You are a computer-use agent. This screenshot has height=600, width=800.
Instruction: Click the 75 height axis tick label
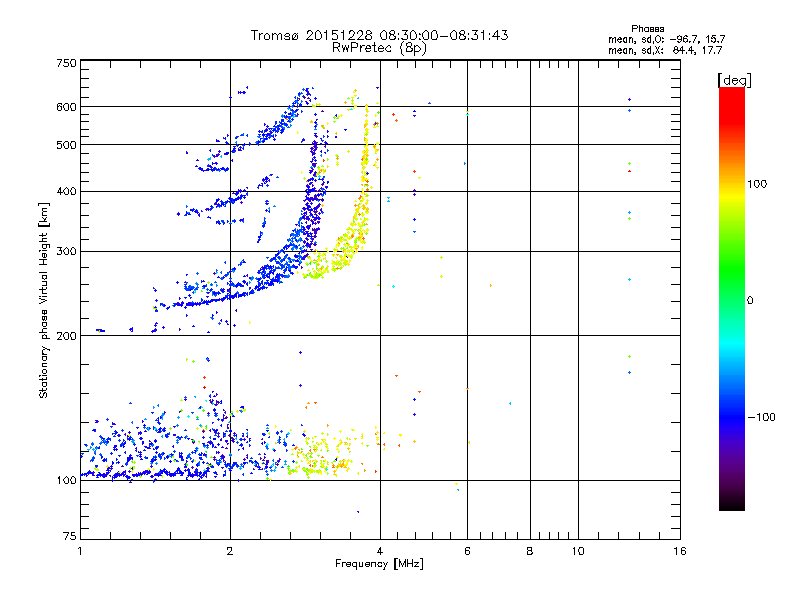coord(70,536)
